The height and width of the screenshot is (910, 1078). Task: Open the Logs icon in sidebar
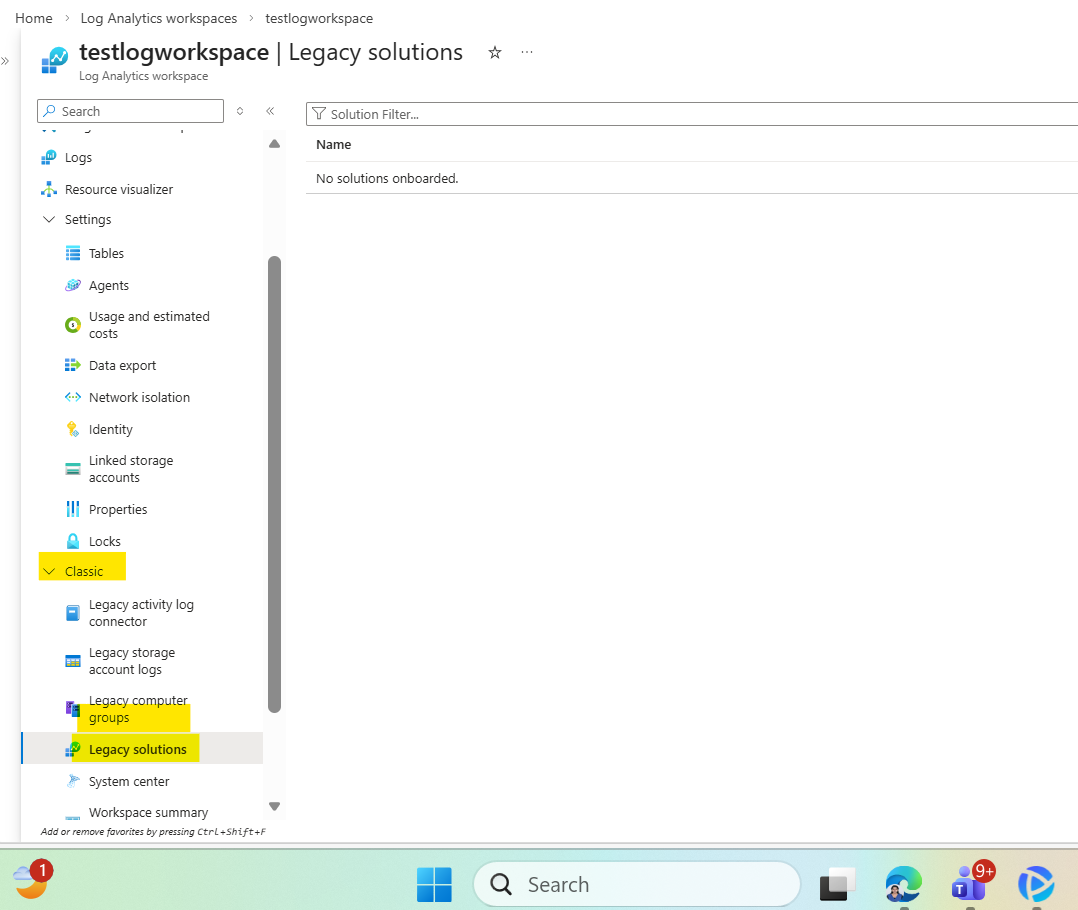pyautogui.click(x=49, y=157)
